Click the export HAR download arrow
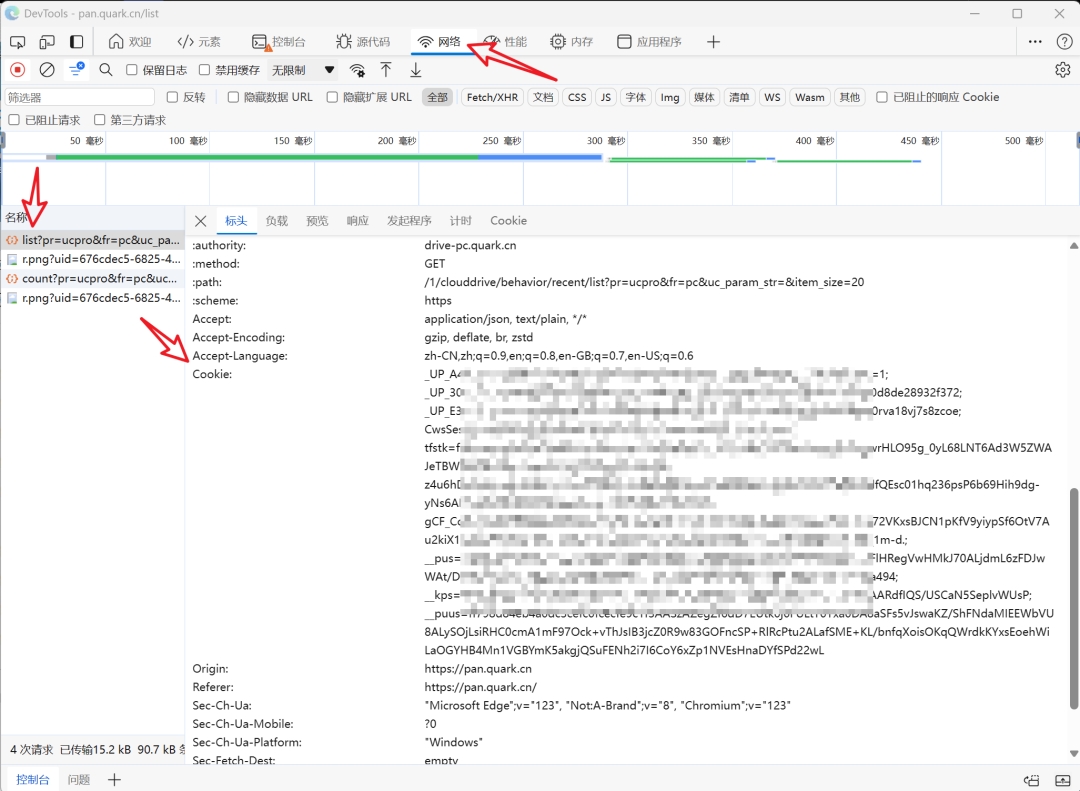Screen dimensions: 1080x791 [416, 70]
